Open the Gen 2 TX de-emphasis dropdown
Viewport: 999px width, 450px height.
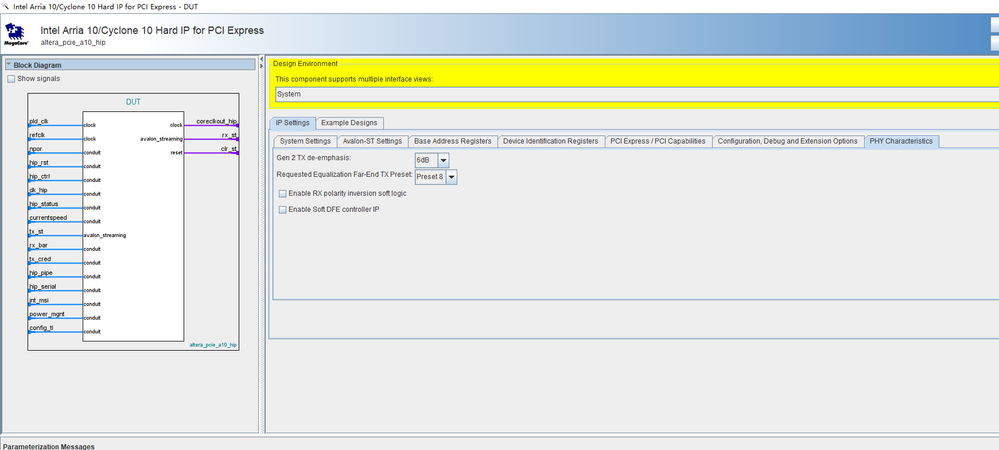tap(443, 160)
